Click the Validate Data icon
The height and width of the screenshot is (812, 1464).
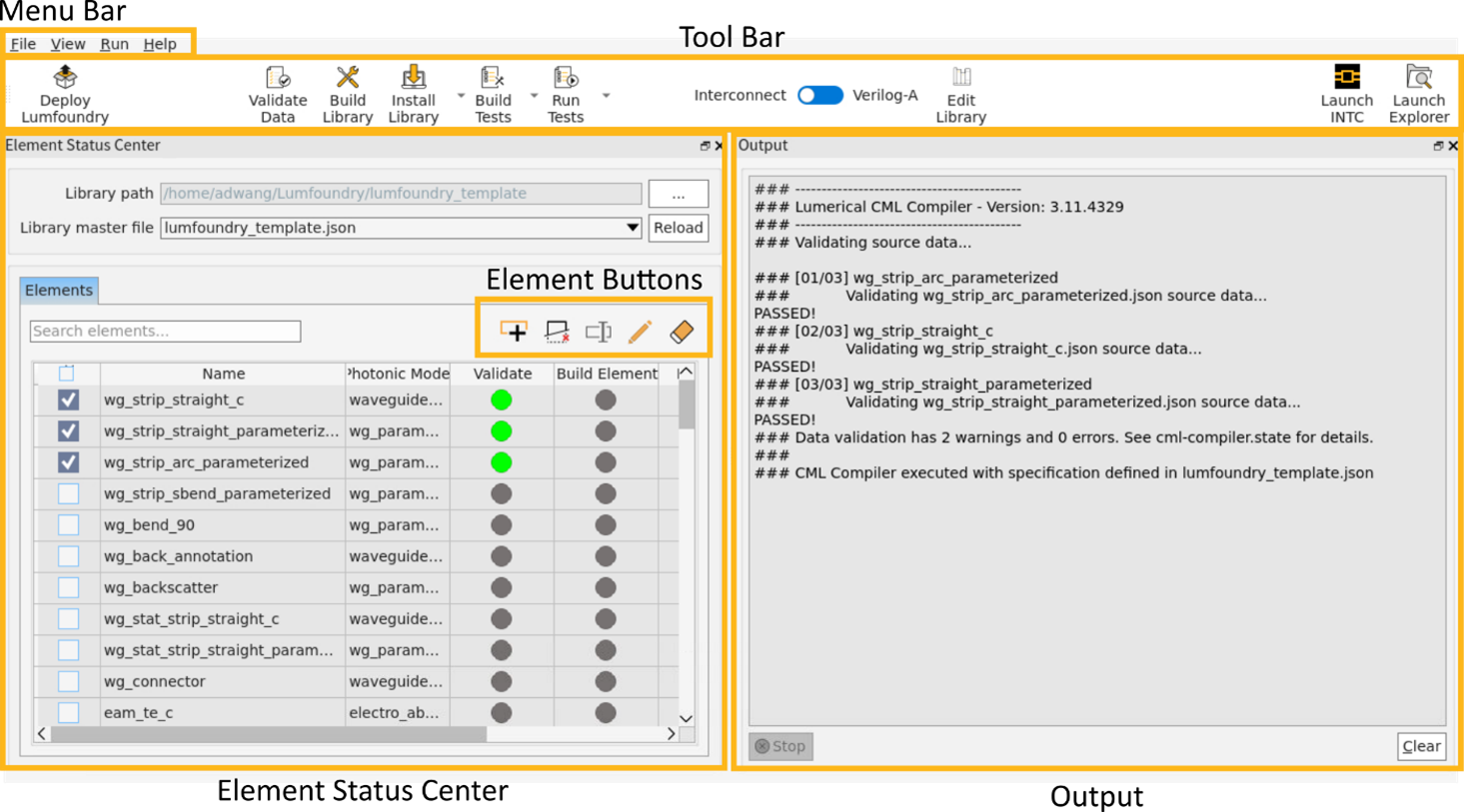[x=277, y=93]
